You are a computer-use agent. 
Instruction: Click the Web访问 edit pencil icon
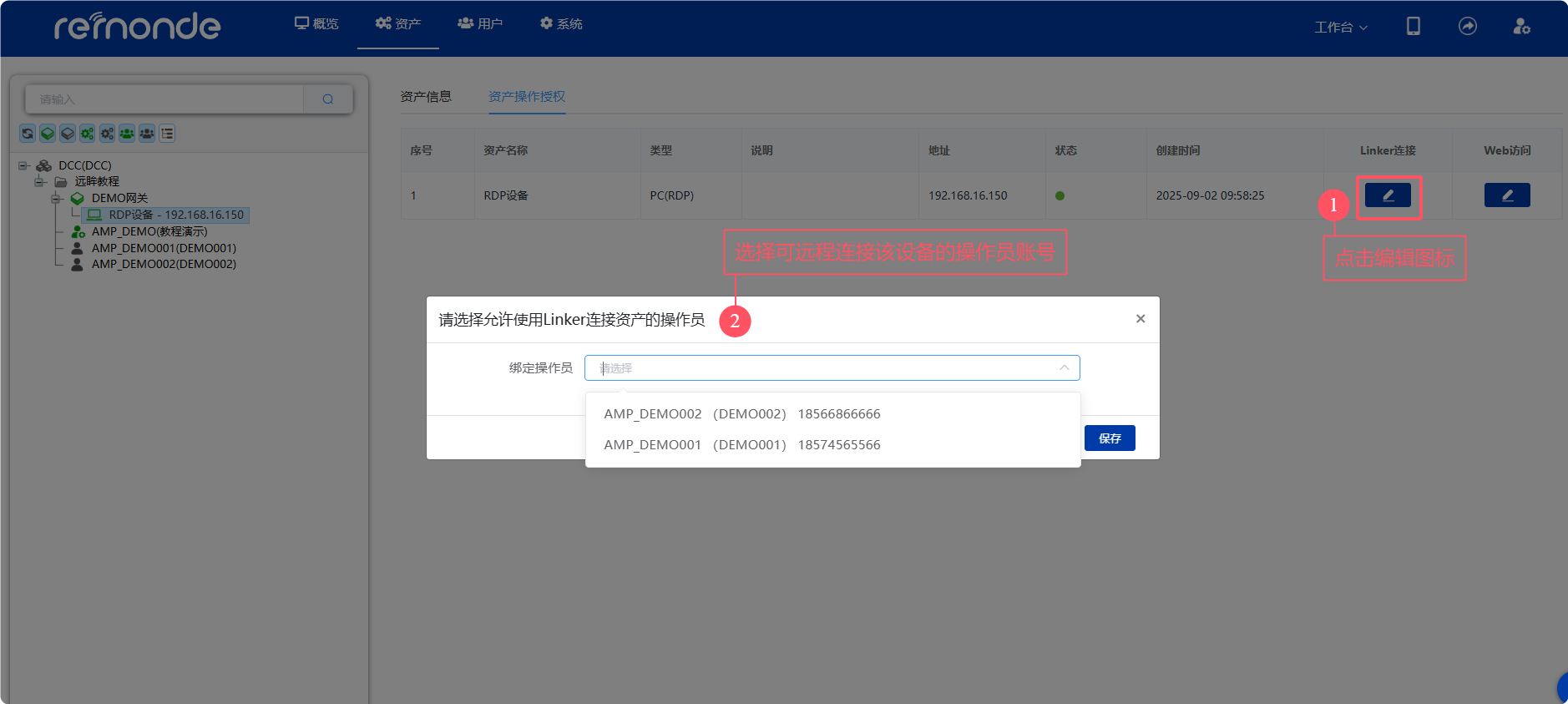[1507, 195]
